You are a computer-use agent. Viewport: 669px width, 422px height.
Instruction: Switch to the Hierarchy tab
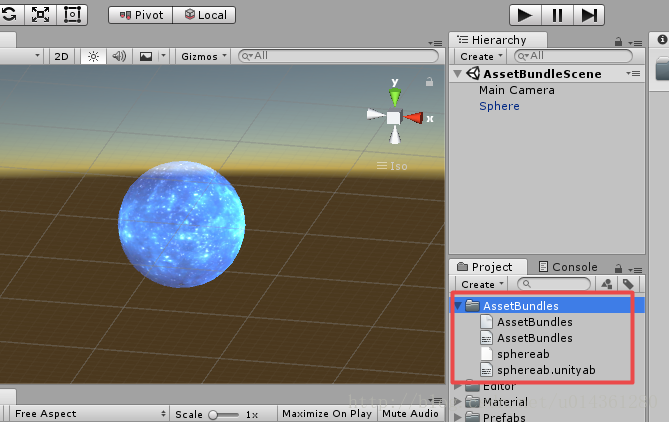498,40
